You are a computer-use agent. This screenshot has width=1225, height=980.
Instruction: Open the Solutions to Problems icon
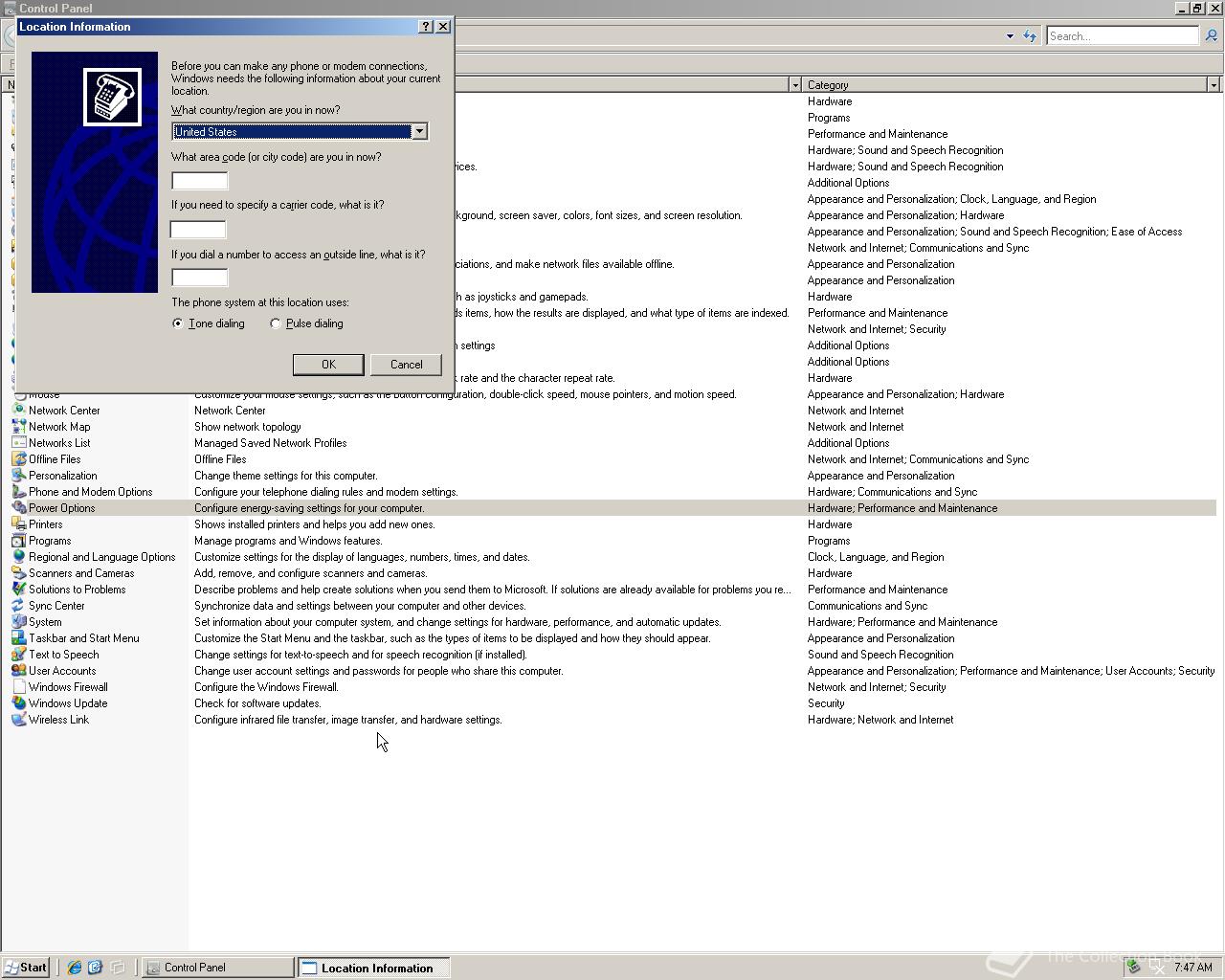click(x=18, y=590)
